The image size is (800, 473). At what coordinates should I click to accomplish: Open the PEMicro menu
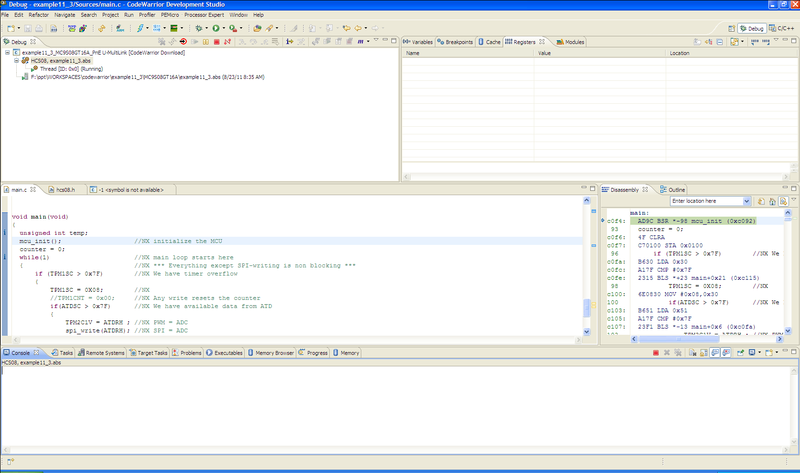[x=170, y=15]
